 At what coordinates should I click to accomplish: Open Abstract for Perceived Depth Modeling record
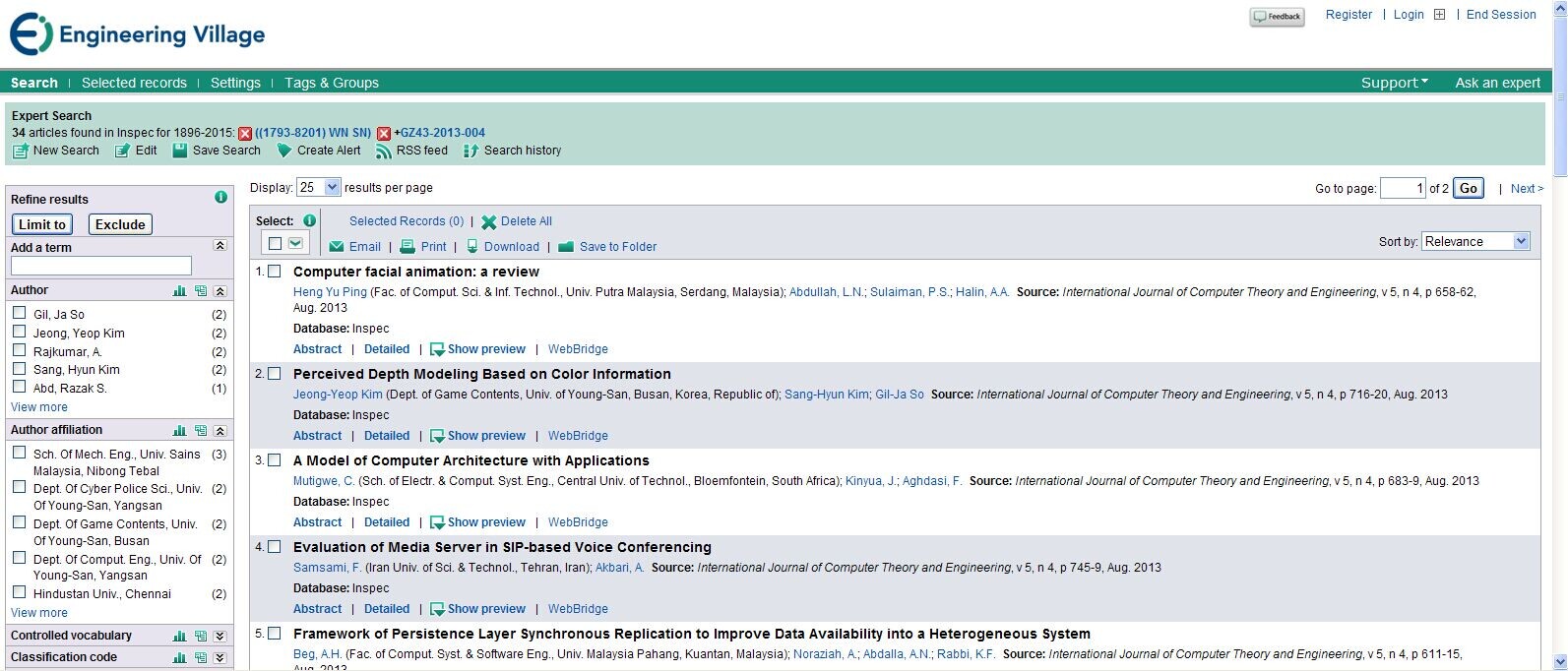317,436
